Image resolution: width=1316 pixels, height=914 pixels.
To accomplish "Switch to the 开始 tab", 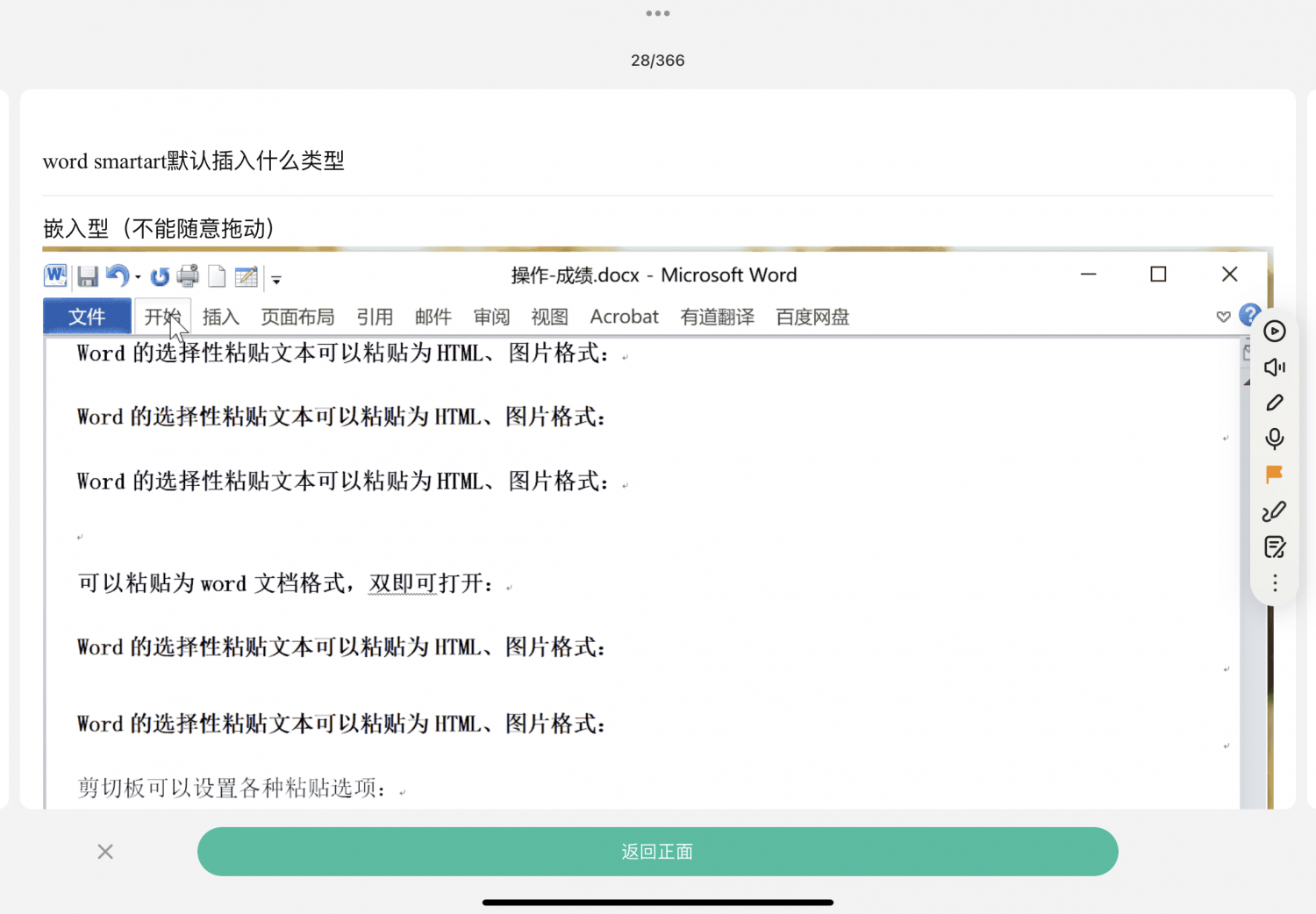I will click(163, 317).
